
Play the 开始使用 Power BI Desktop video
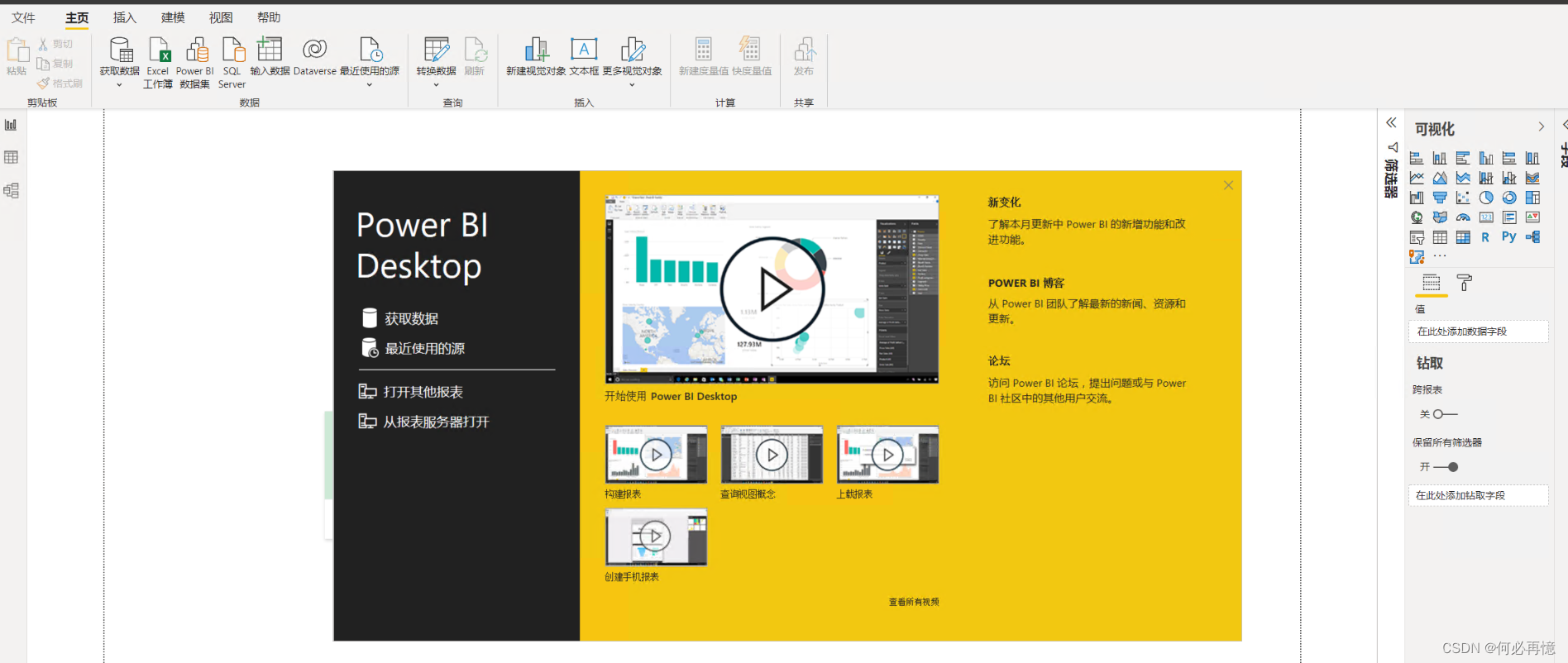click(772, 289)
